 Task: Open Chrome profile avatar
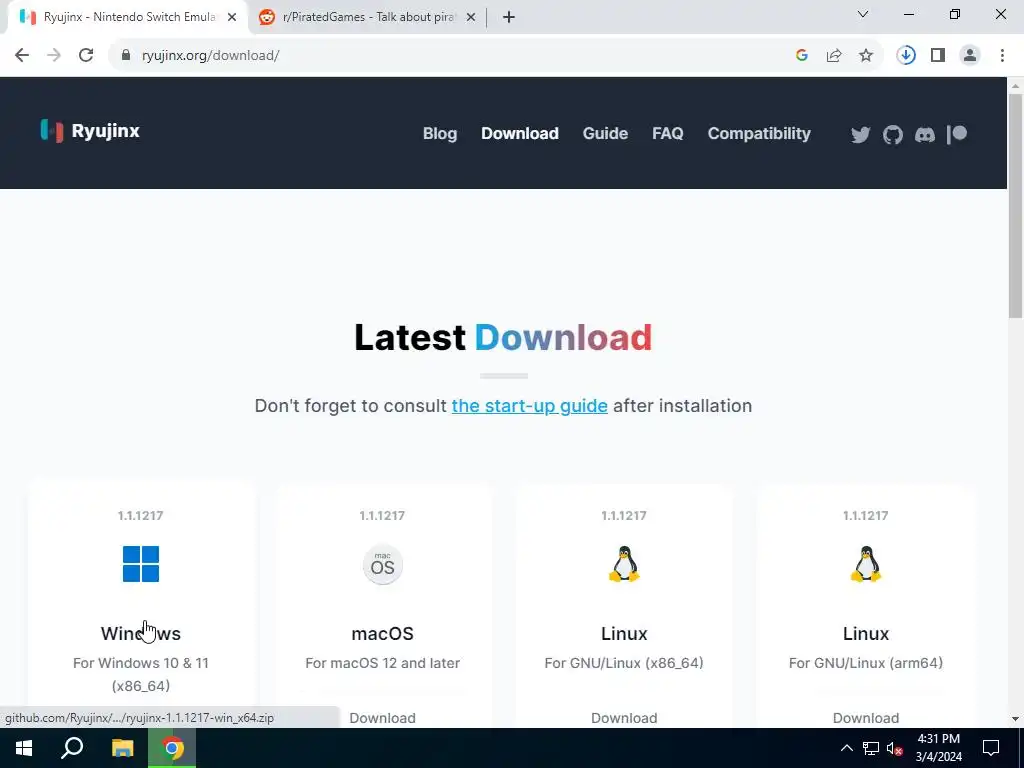pos(970,56)
